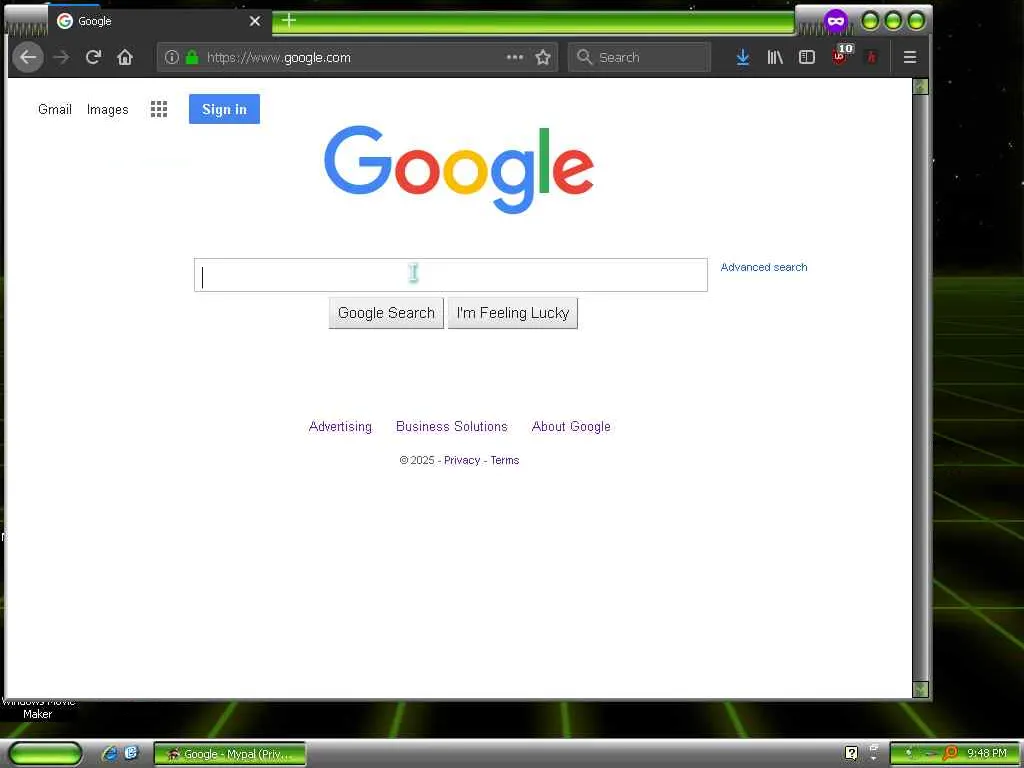The image size is (1024, 768).
Task: Close the Google tab
Action: 255,21
